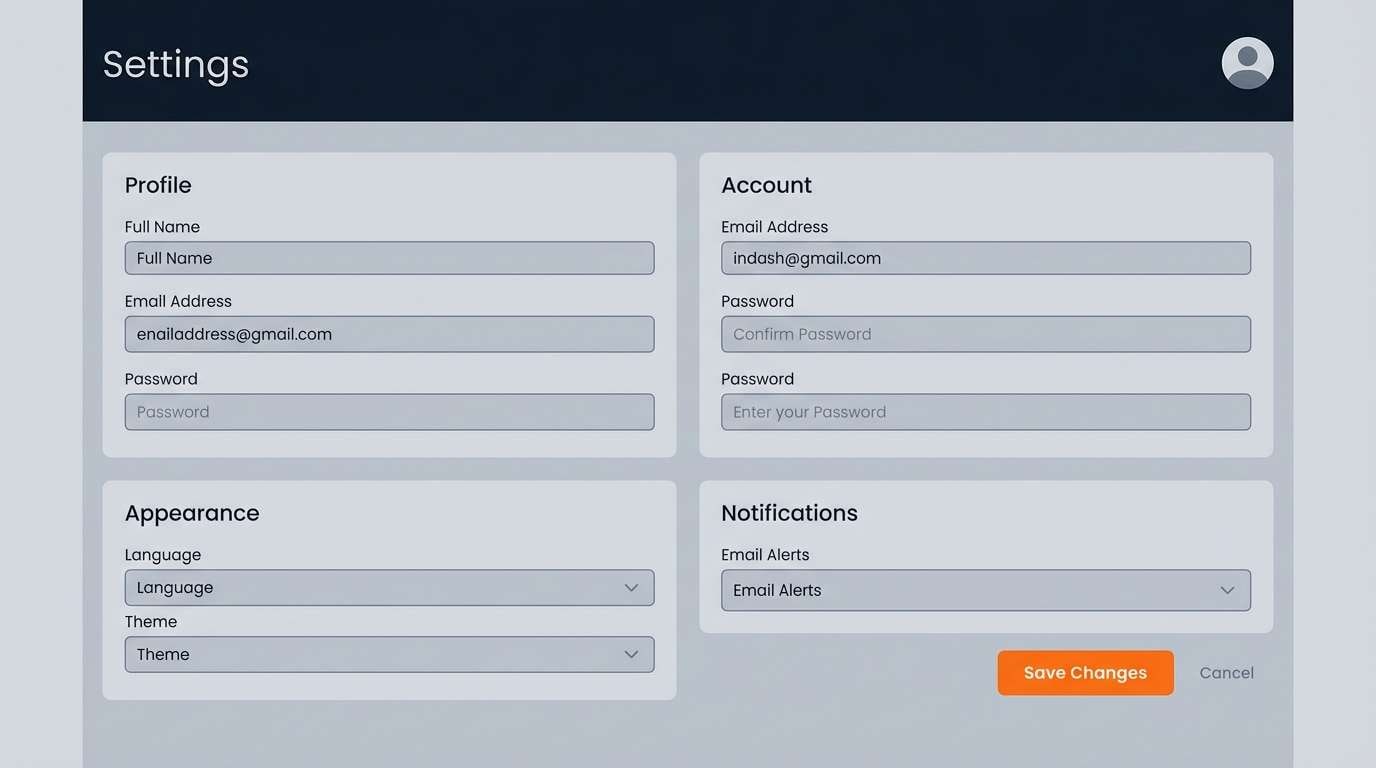Click the Notifications section heading
The height and width of the screenshot is (768, 1376).
coord(789,512)
